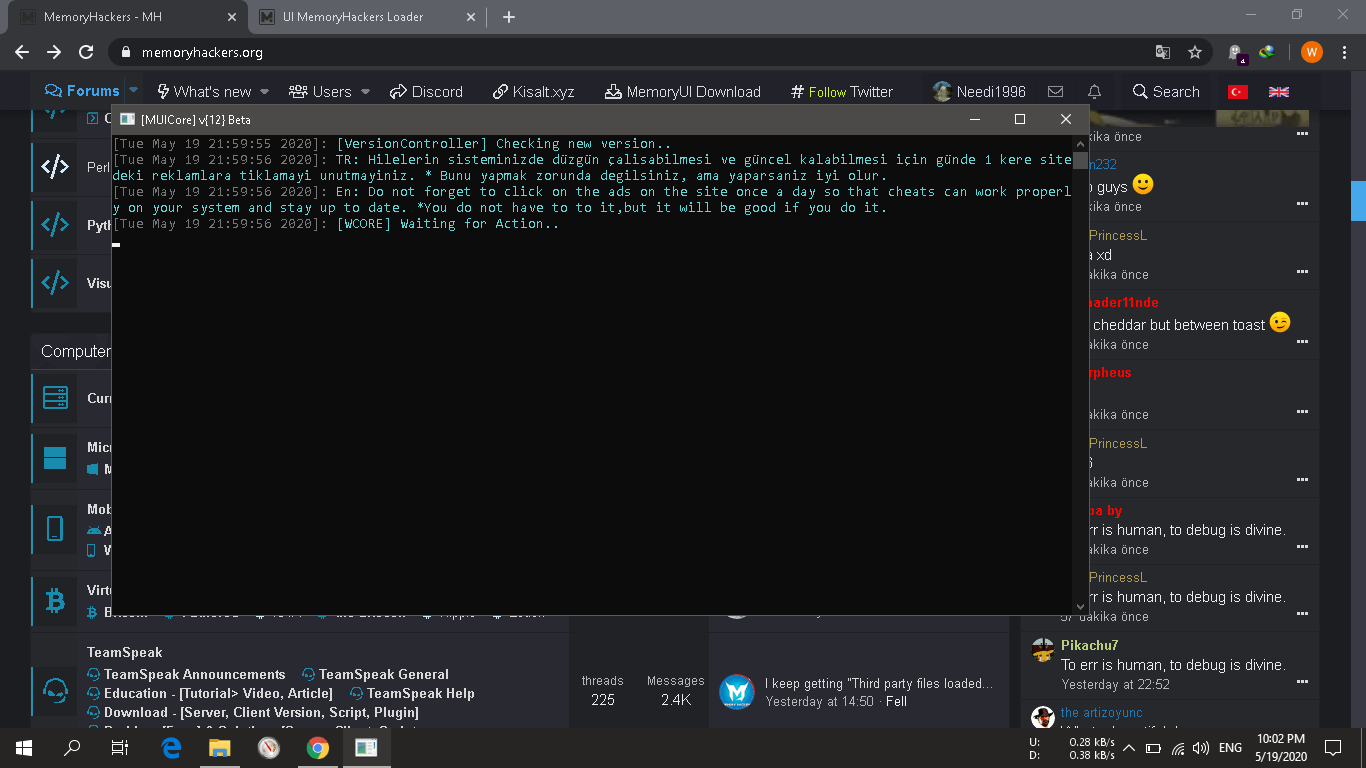Open latest thread 'I keep getting Third party files'
The width and height of the screenshot is (1366, 768).
point(879,683)
